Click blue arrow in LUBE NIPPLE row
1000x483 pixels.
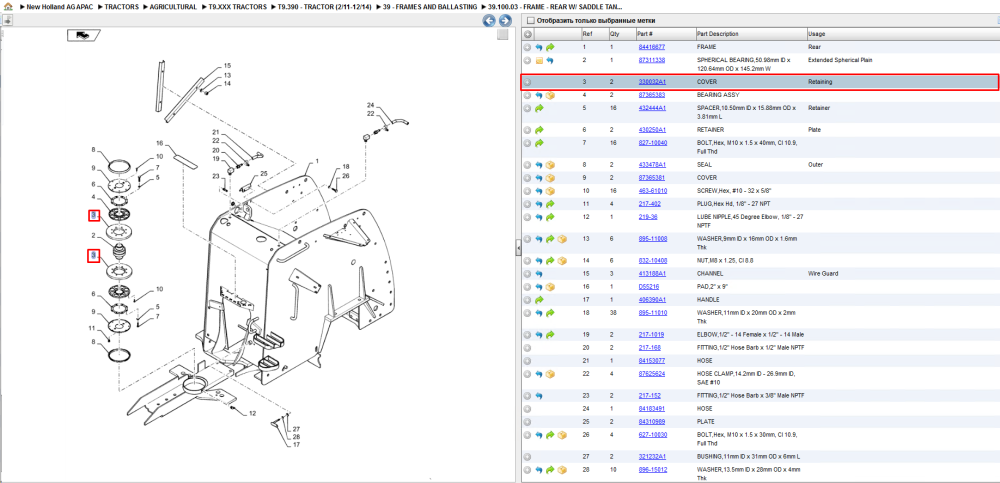tap(539, 218)
